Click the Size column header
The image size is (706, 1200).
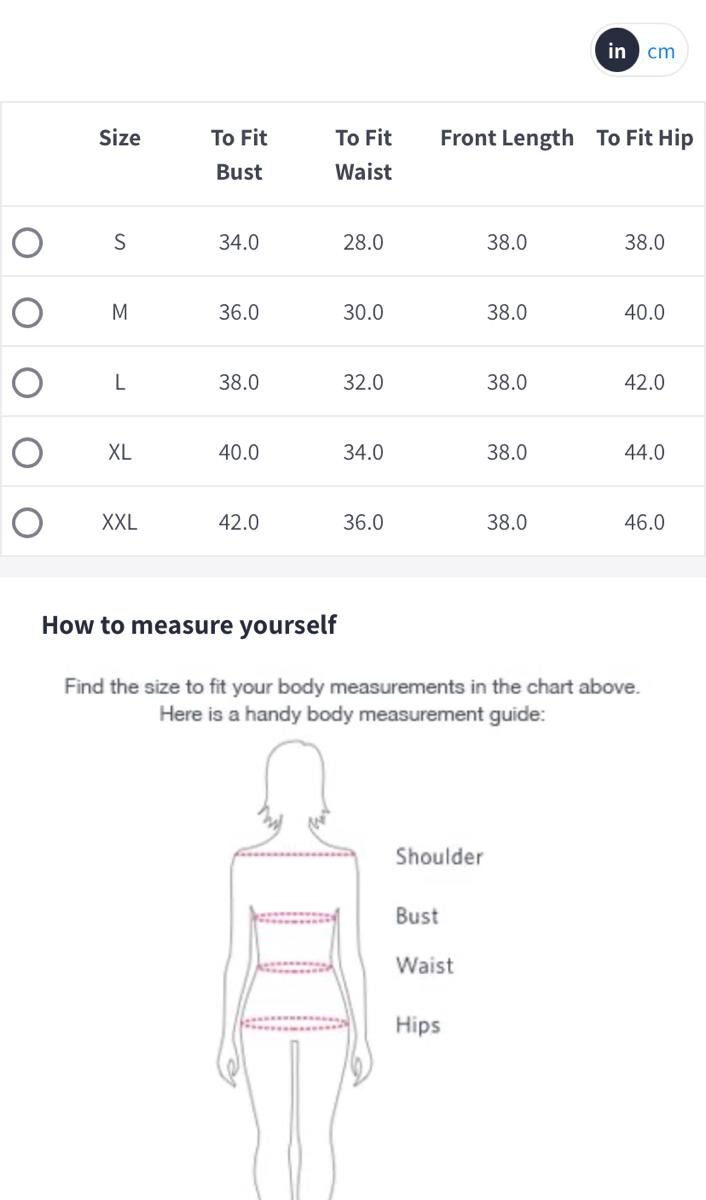click(120, 138)
